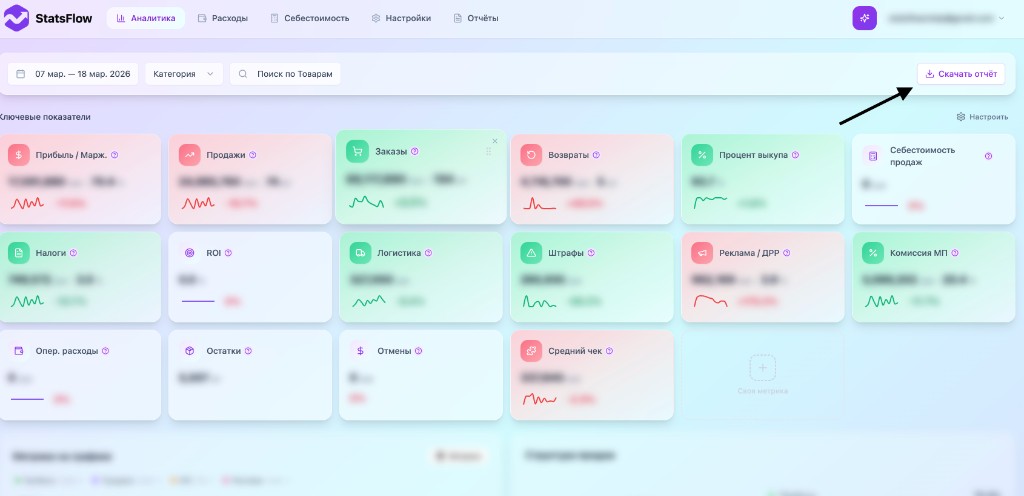Click the ROI card icon
Screen dimensions: 1024x496
point(190,253)
